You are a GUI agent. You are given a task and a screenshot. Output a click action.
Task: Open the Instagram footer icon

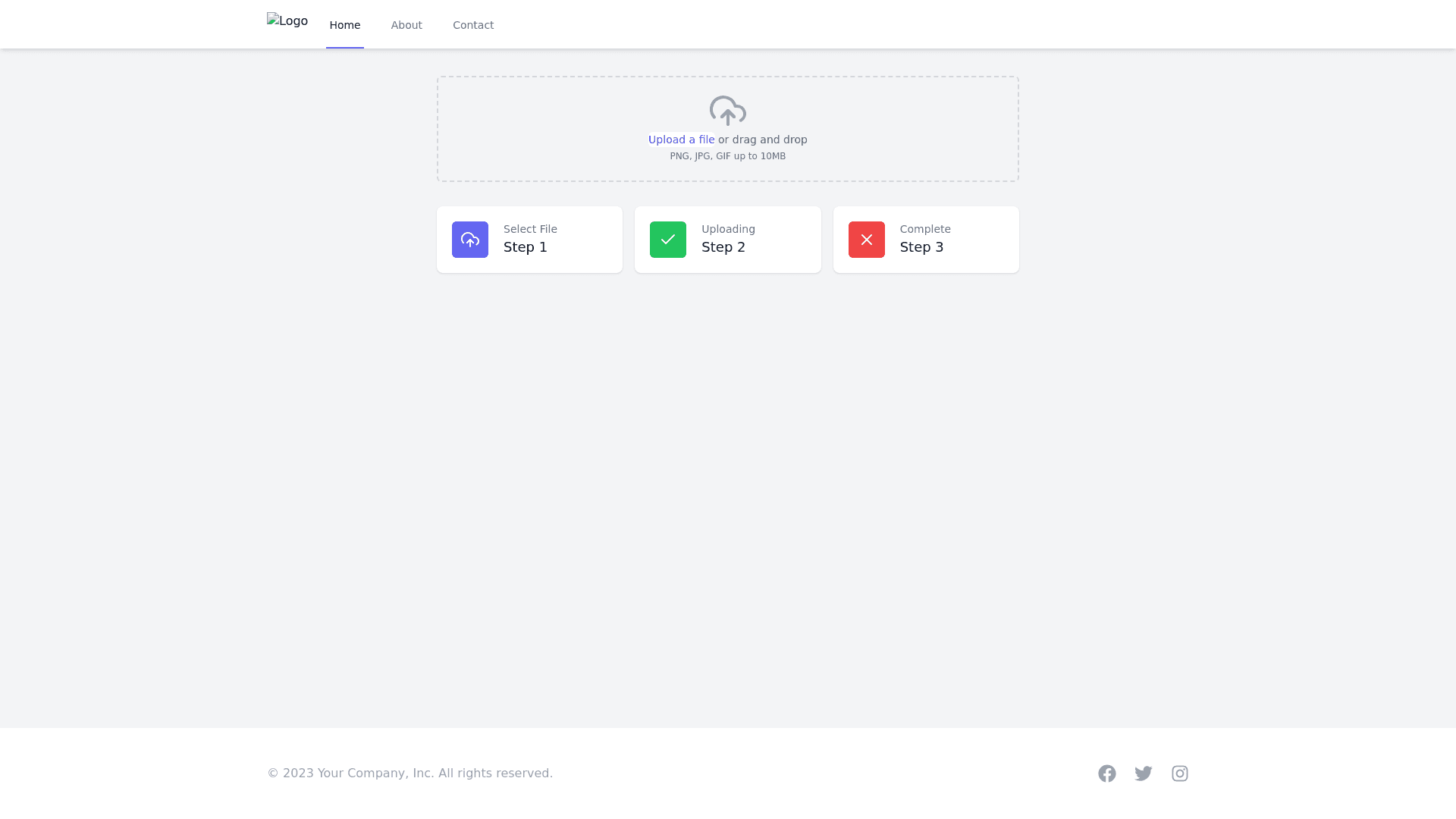(x=1179, y=773)
